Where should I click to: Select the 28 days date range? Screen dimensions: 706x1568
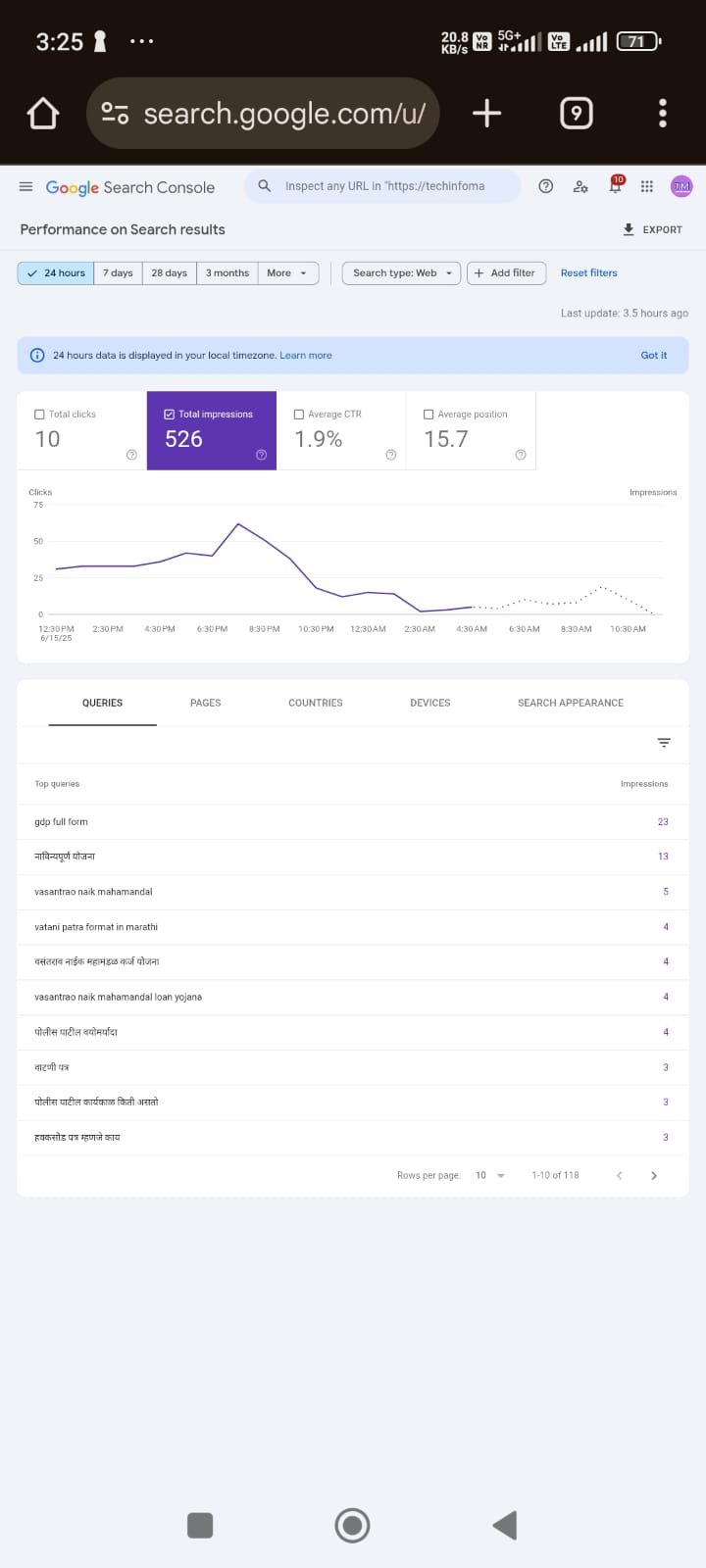pos(169,273)
